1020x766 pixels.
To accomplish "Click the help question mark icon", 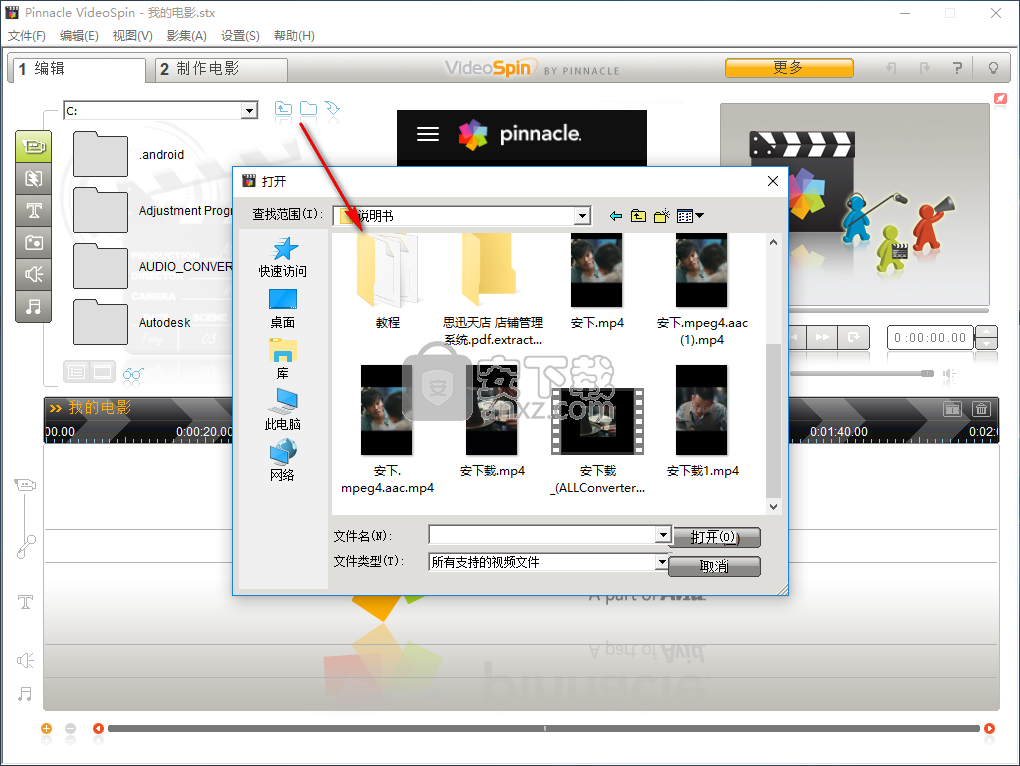I will 957,68.
